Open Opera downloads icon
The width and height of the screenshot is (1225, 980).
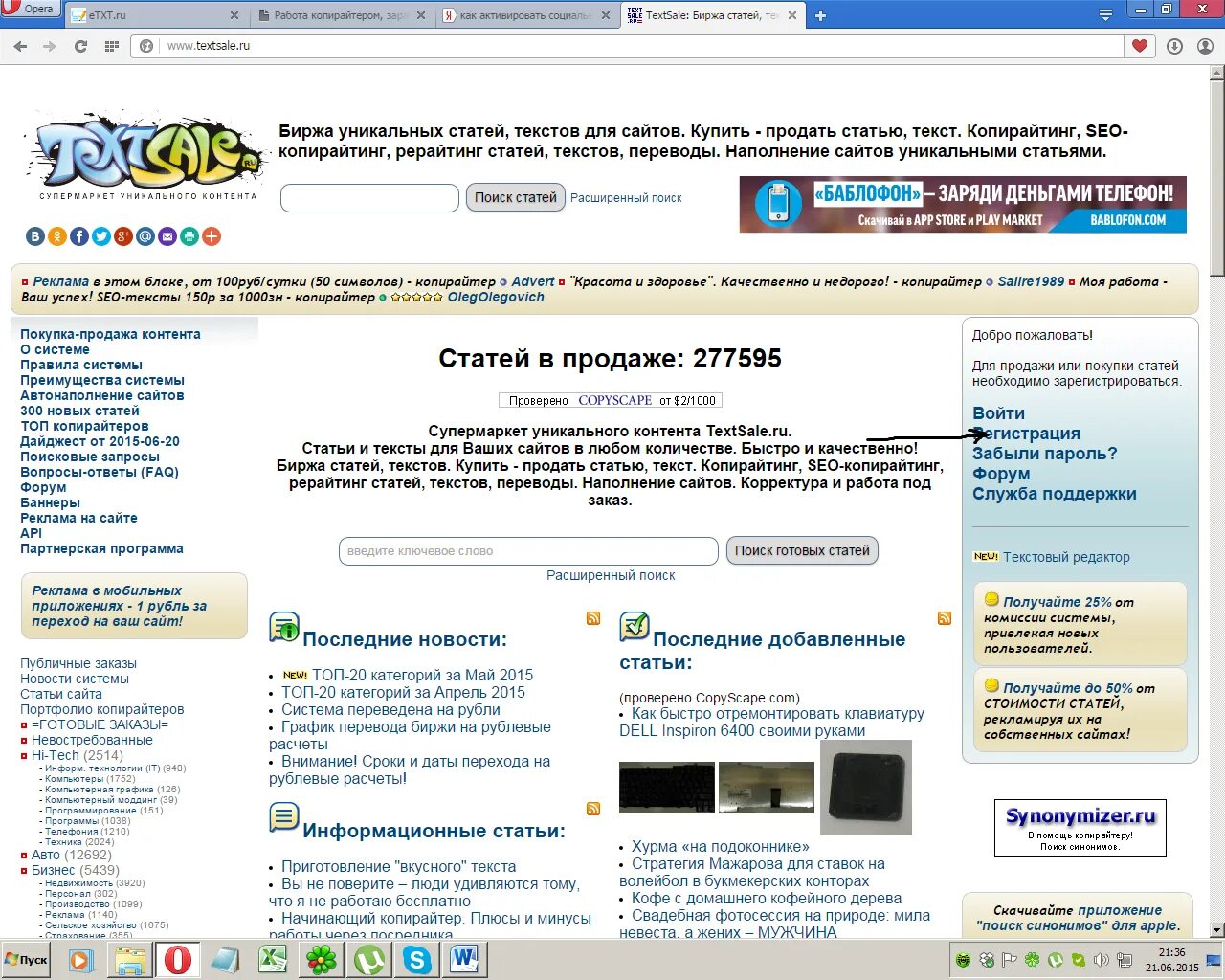(1174, 46)
